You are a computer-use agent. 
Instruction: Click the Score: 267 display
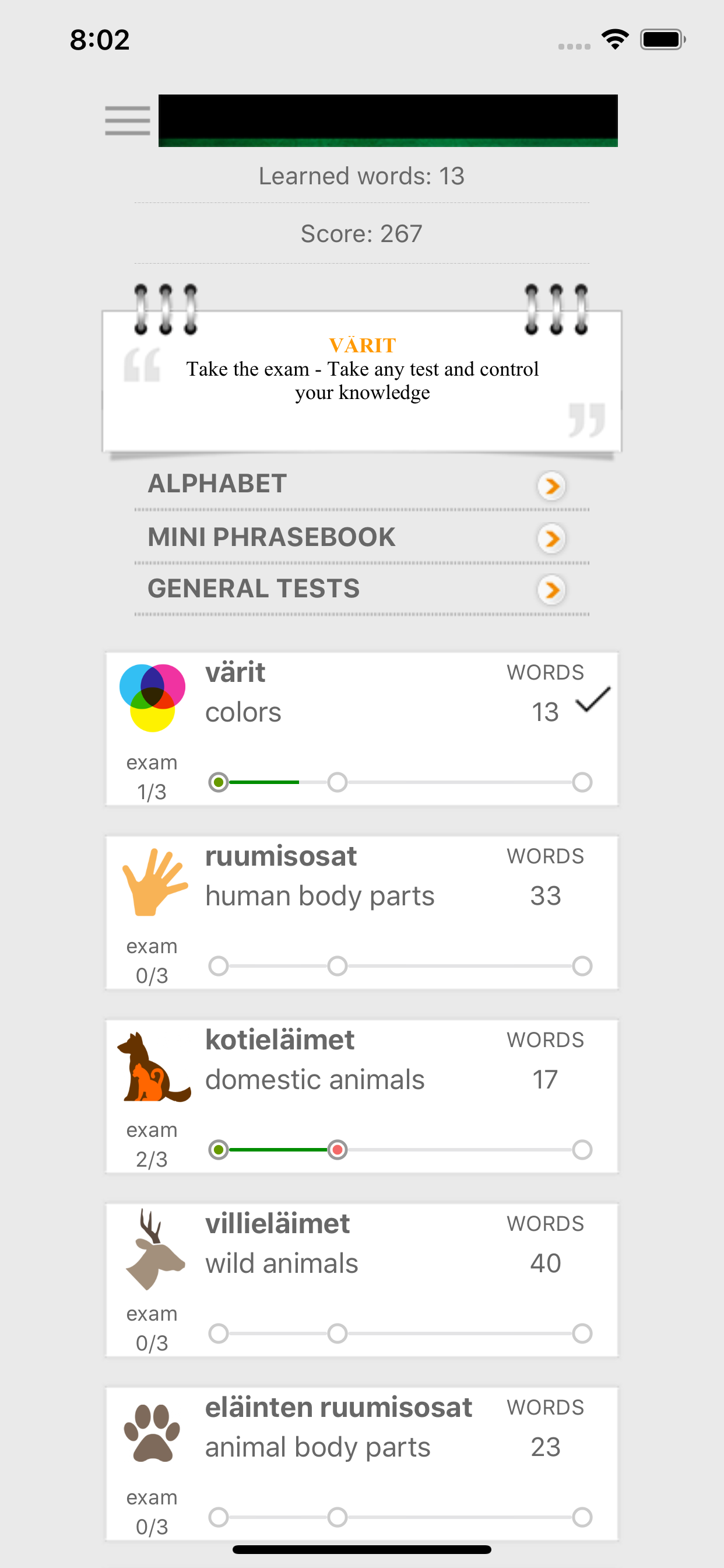tap(361, 233)
